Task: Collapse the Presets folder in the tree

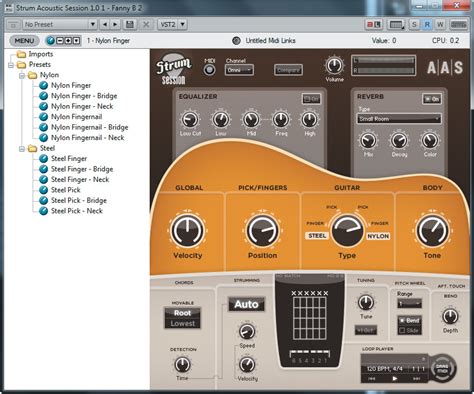Action: 11,65
